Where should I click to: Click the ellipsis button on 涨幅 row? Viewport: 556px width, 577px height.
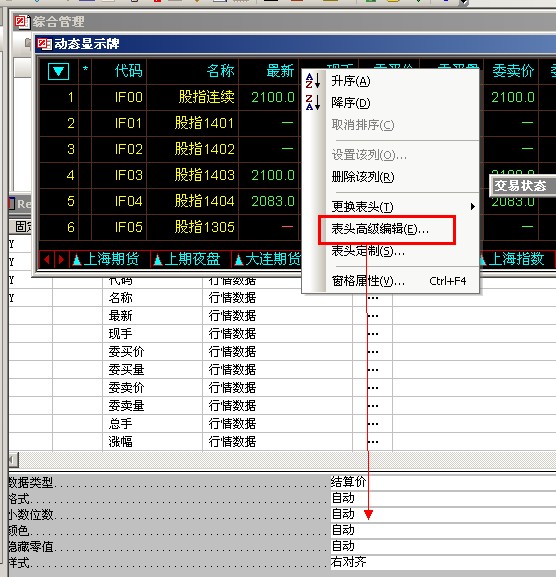pyautogui.click(x=373, y=442)
